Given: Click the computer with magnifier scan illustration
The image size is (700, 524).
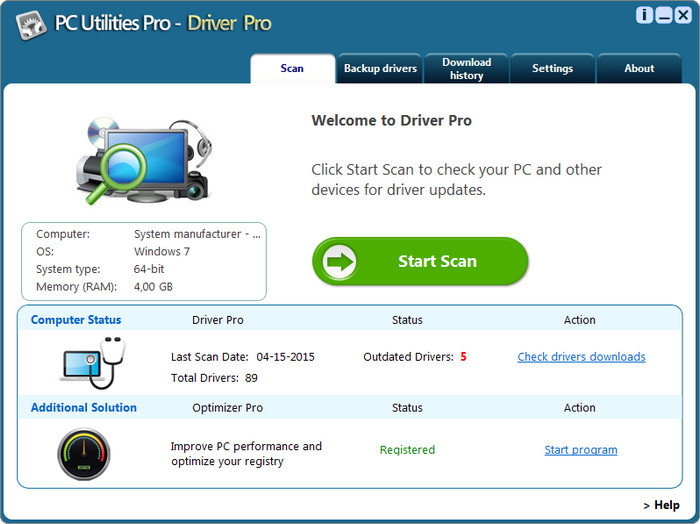Looking at the screenshot, I should (x=144, y=161).
